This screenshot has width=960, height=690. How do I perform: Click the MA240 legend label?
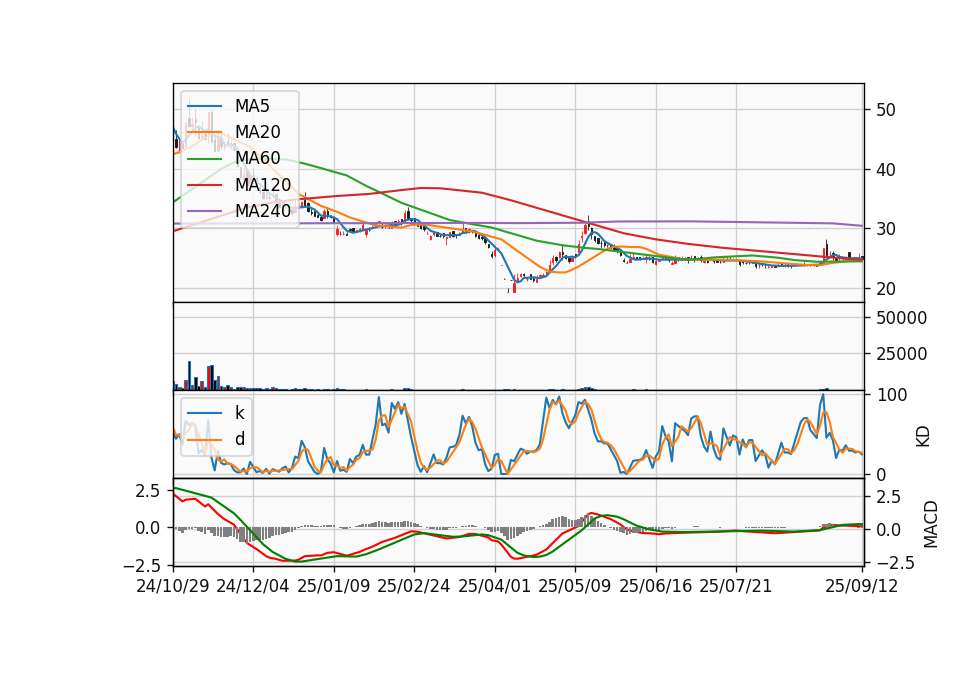click(263, 211)
